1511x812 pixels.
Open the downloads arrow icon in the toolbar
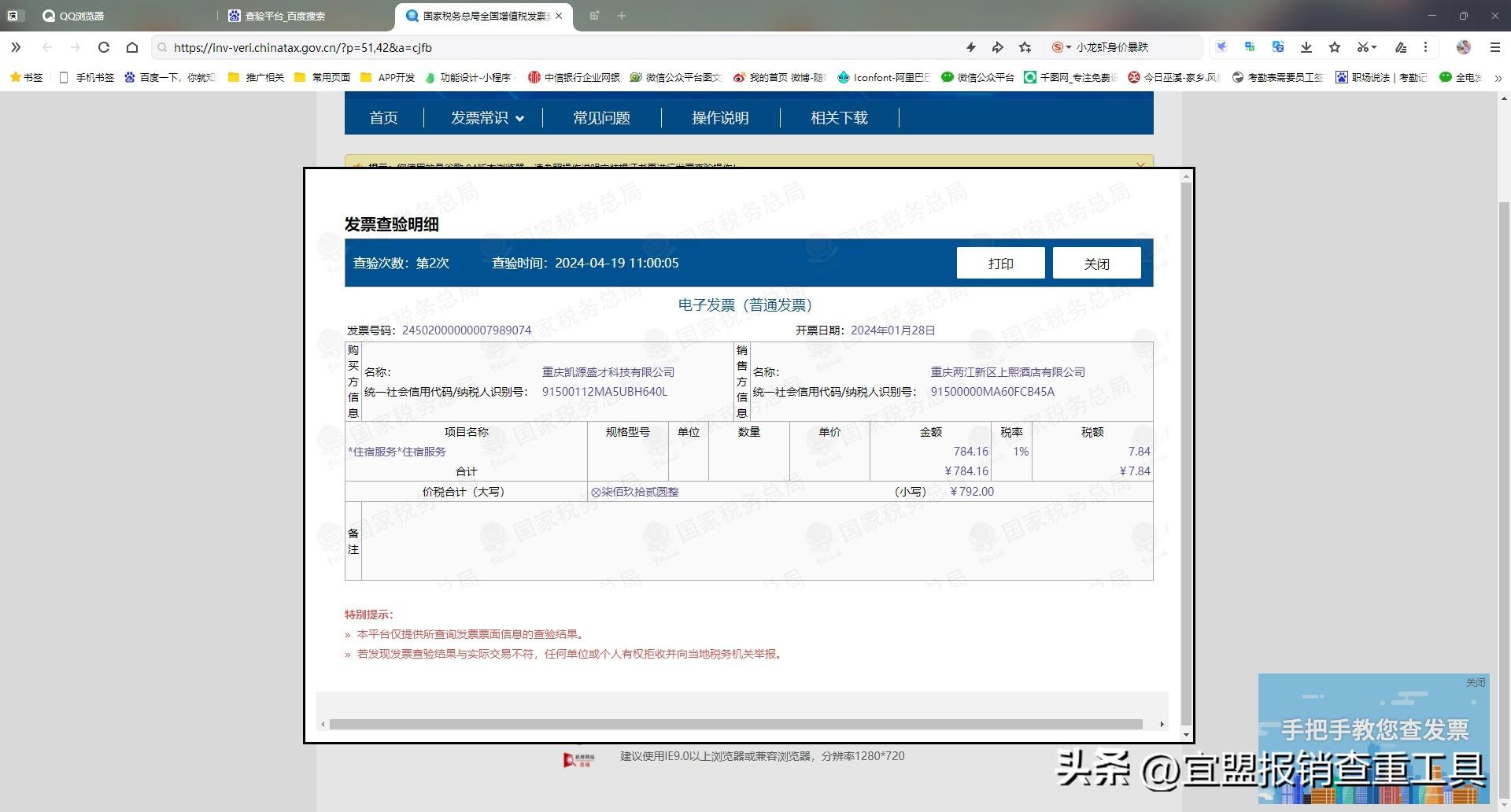(x=1306, y=47)
